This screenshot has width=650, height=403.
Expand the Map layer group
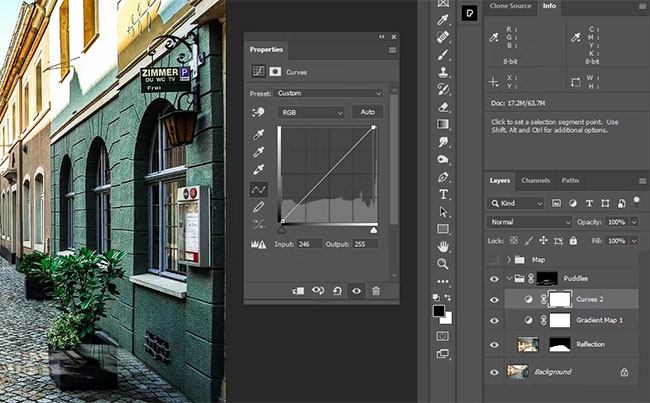[508, 259]
